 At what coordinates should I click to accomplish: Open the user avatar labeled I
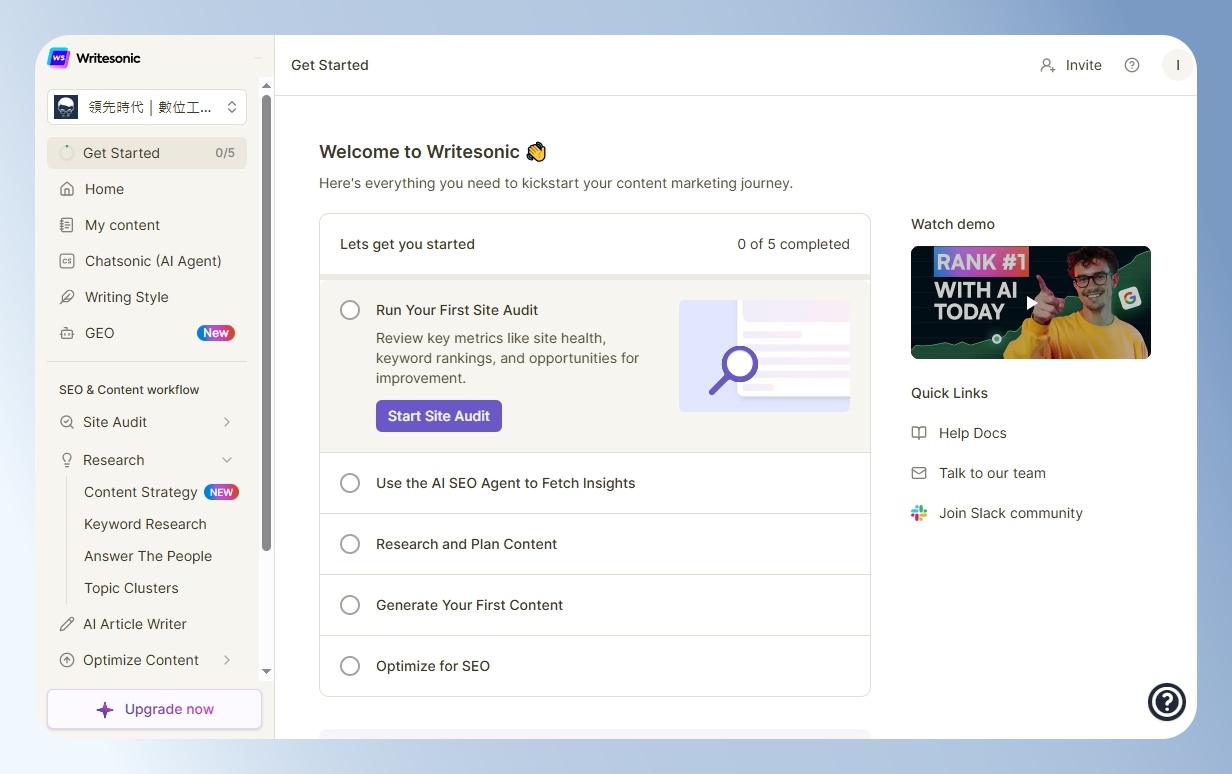coord(1178,65)
